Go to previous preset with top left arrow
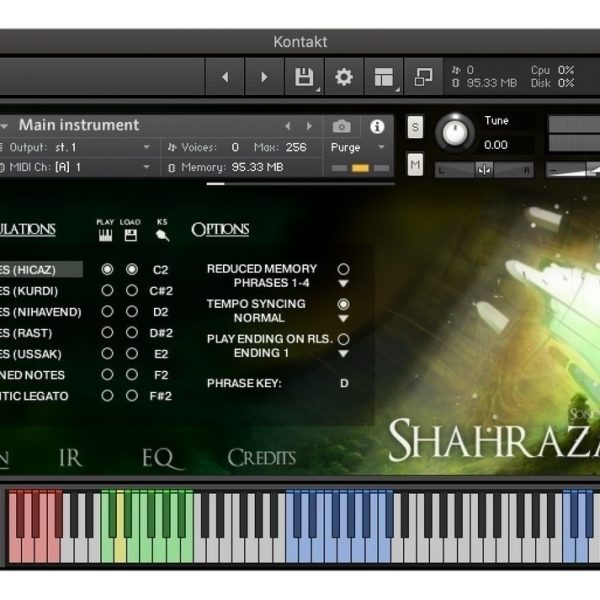The height and width of the screenshot is (600, 600). (x=225, y=77)
